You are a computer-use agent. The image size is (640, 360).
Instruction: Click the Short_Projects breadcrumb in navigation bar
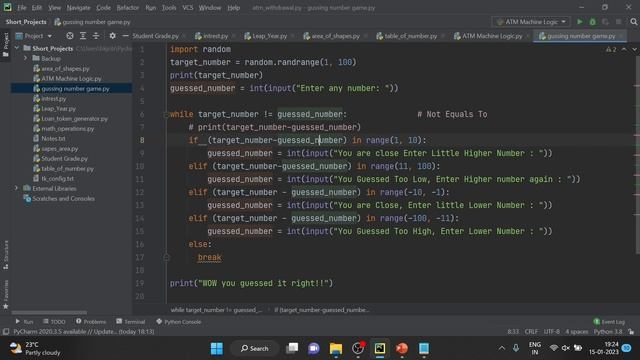tap(26, 22)
